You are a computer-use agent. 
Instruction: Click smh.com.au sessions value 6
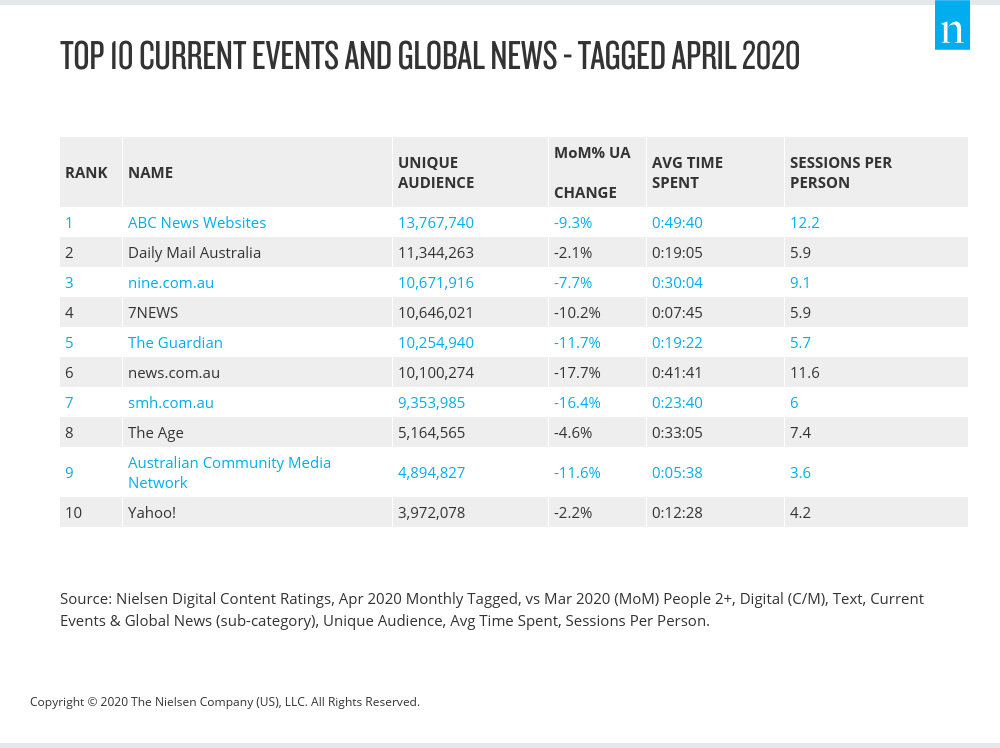click(x=794, y=402)
